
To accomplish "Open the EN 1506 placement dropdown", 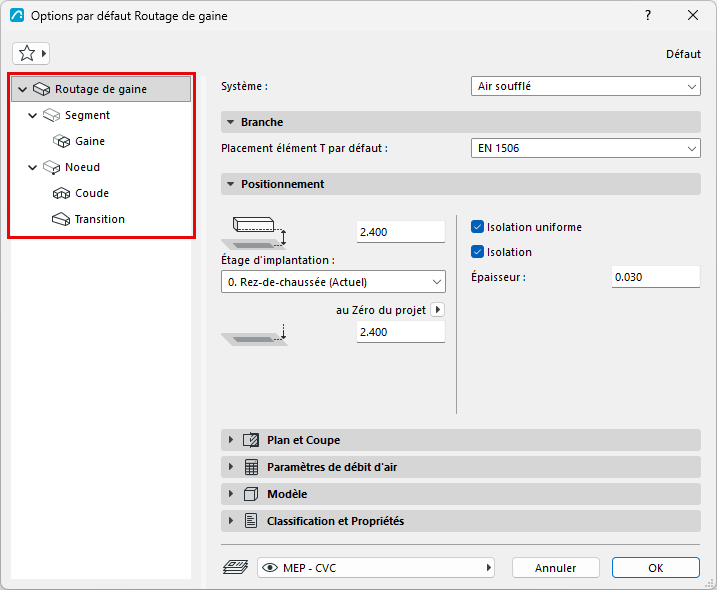I will [586, 148].
